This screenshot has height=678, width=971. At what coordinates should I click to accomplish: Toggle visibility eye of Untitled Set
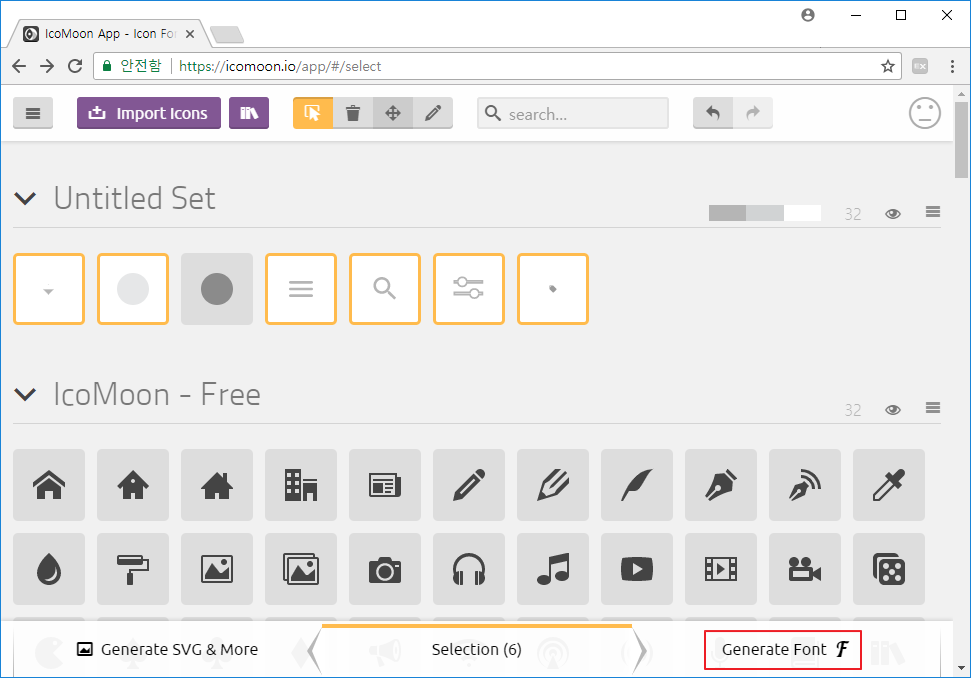click(892, 214)
